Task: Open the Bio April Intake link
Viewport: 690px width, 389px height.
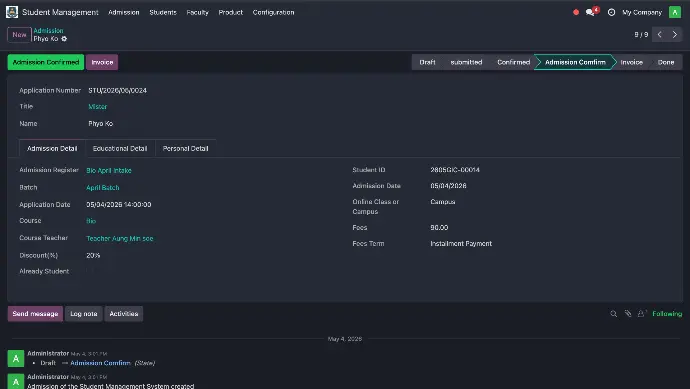Action: [109, 170]
